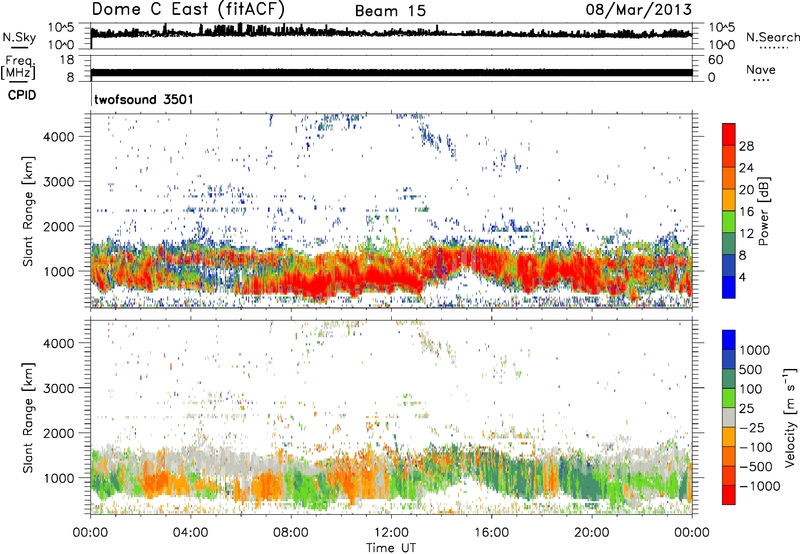Click the frequency axis '18' tick
Image resolution: width=800 pixels, height=554 pixels.
click(67, 60)
